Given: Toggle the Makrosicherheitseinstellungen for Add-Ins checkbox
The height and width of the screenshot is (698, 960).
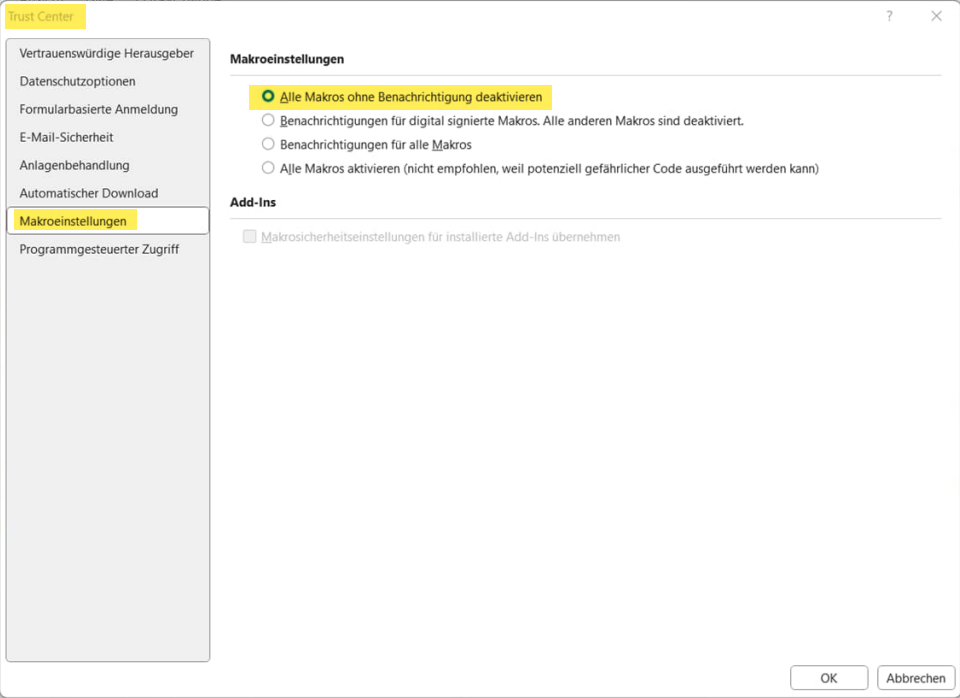Looking at the screenshot, I should [x=250, y=237].
